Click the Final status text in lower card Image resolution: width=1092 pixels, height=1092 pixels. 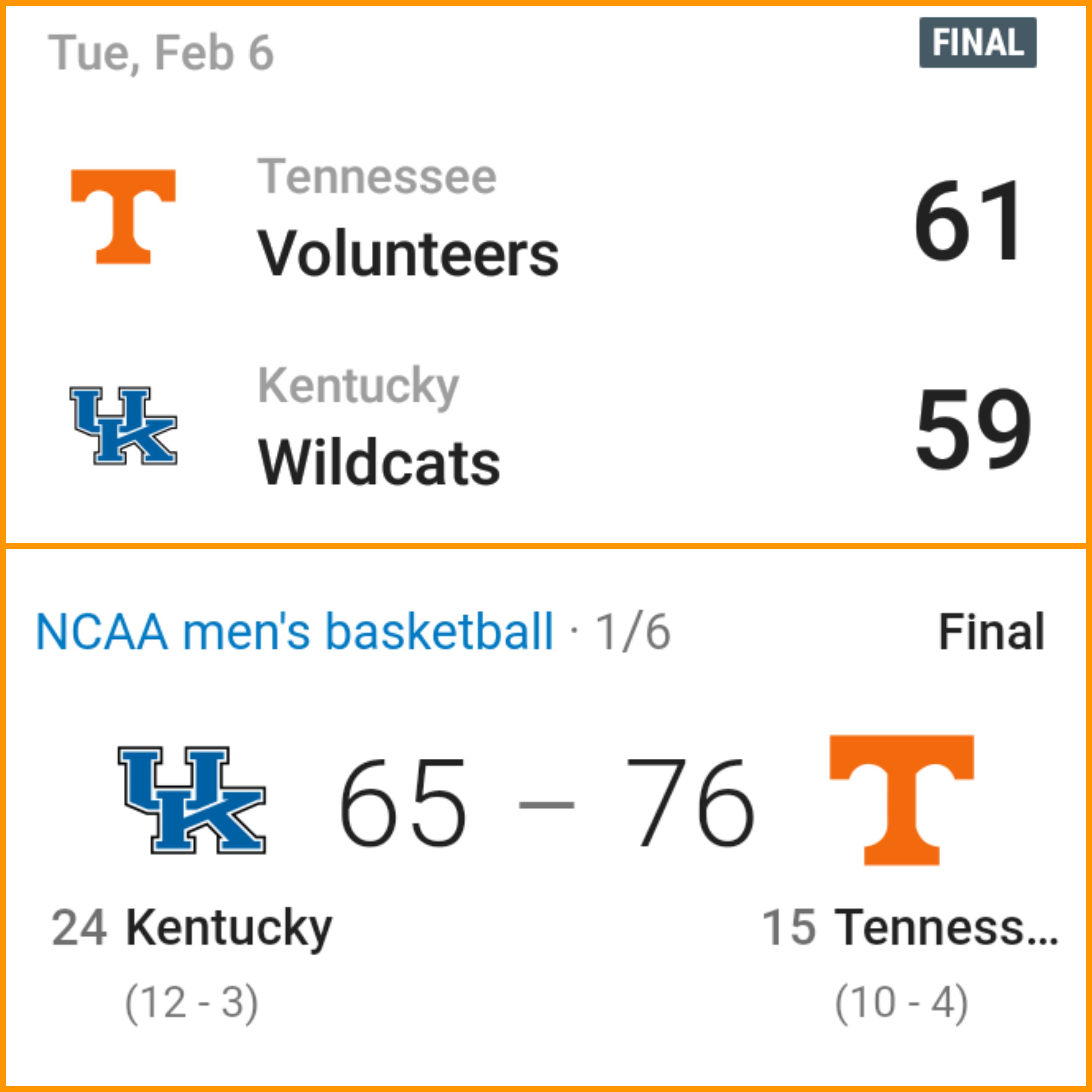pyautogui.click(x=991, y=632)
